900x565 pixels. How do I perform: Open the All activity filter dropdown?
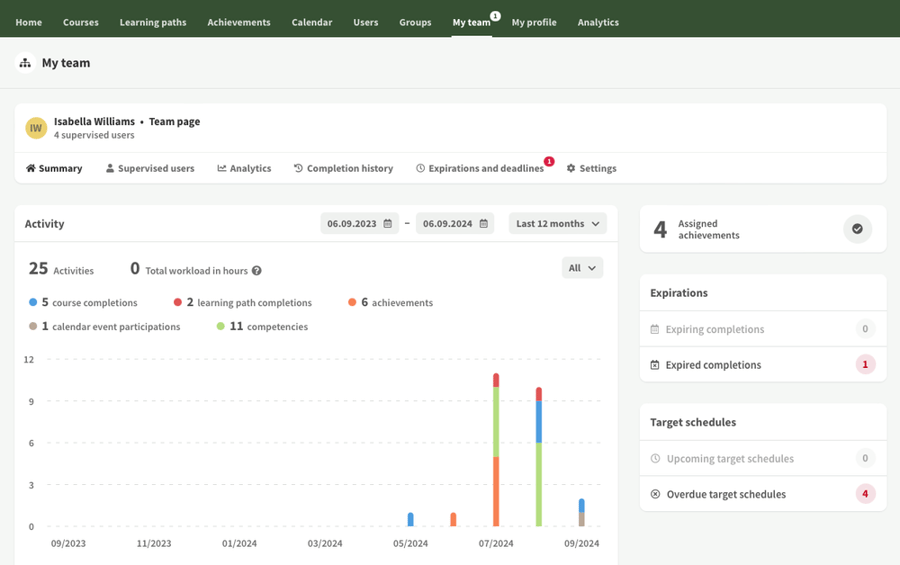point(582,268)
